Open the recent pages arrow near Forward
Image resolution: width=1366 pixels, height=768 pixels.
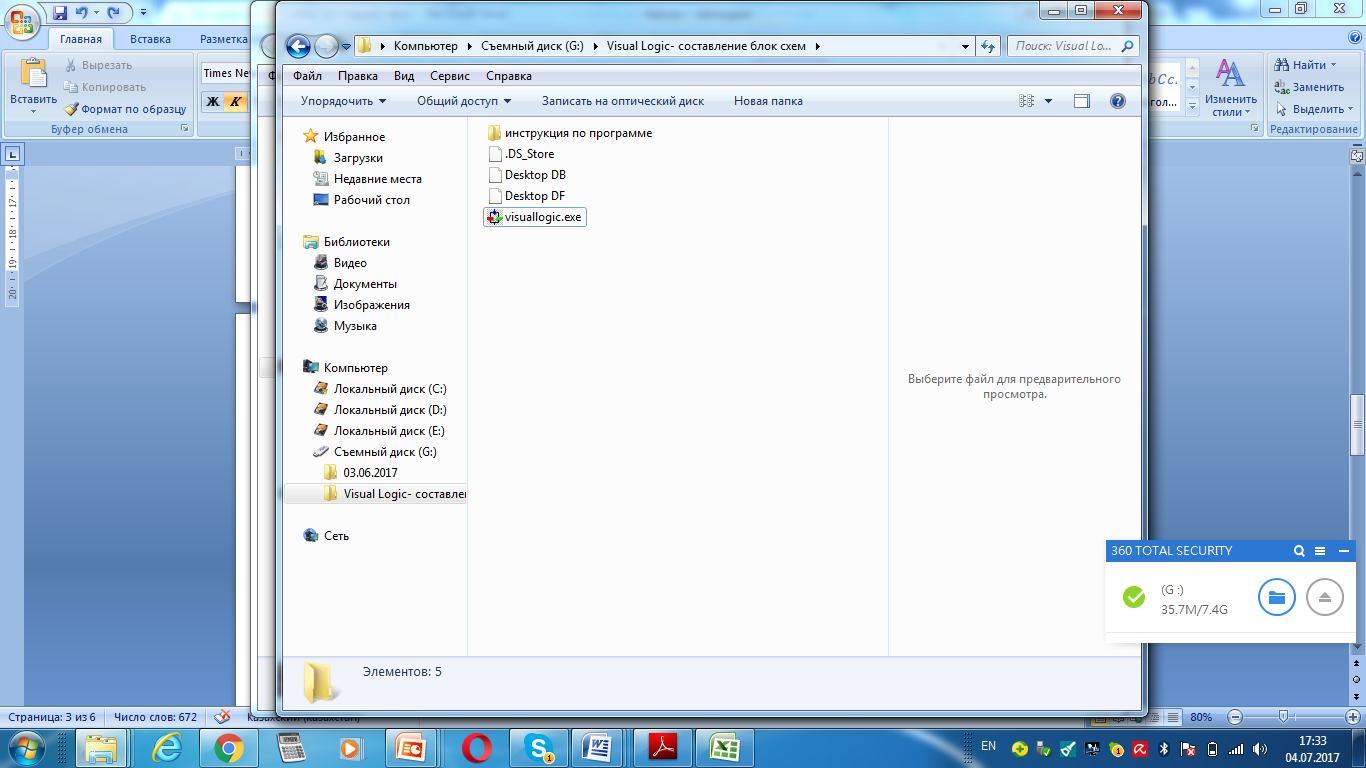pos(346,46)
